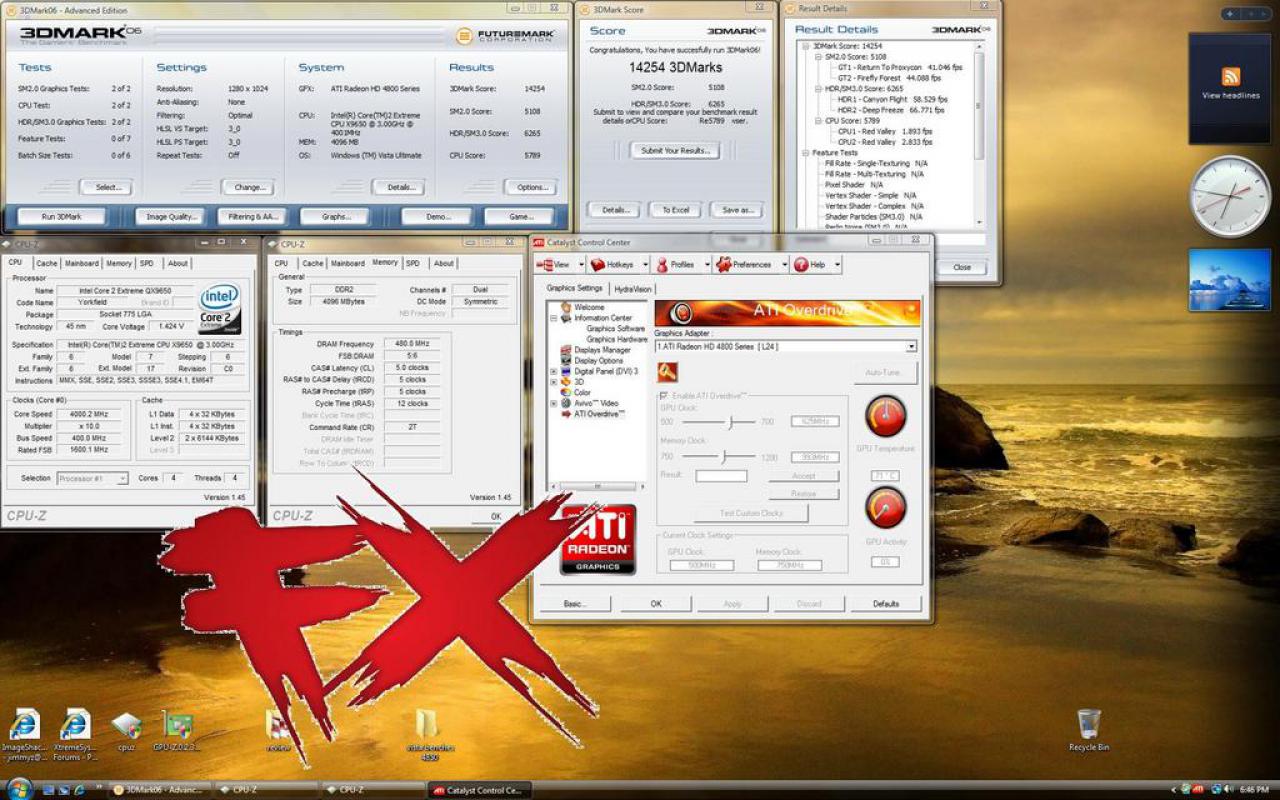Viewport: 1280px width, 800px height.
Task: Select Displays Manager in Catalyst tree
Action: pos(602,350)
